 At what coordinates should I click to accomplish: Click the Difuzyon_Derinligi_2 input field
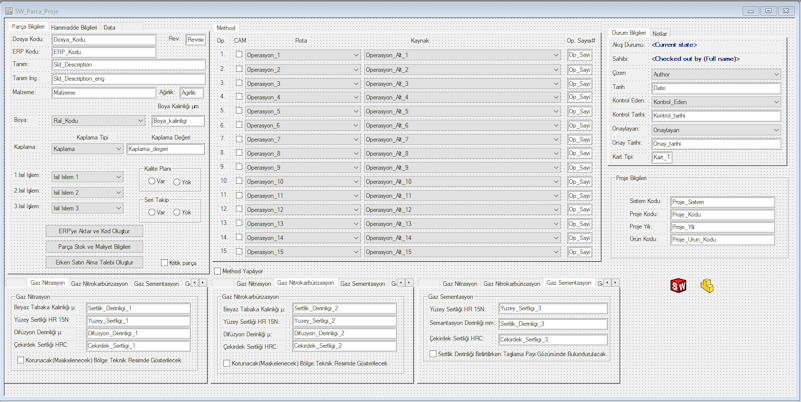[344, 334]
